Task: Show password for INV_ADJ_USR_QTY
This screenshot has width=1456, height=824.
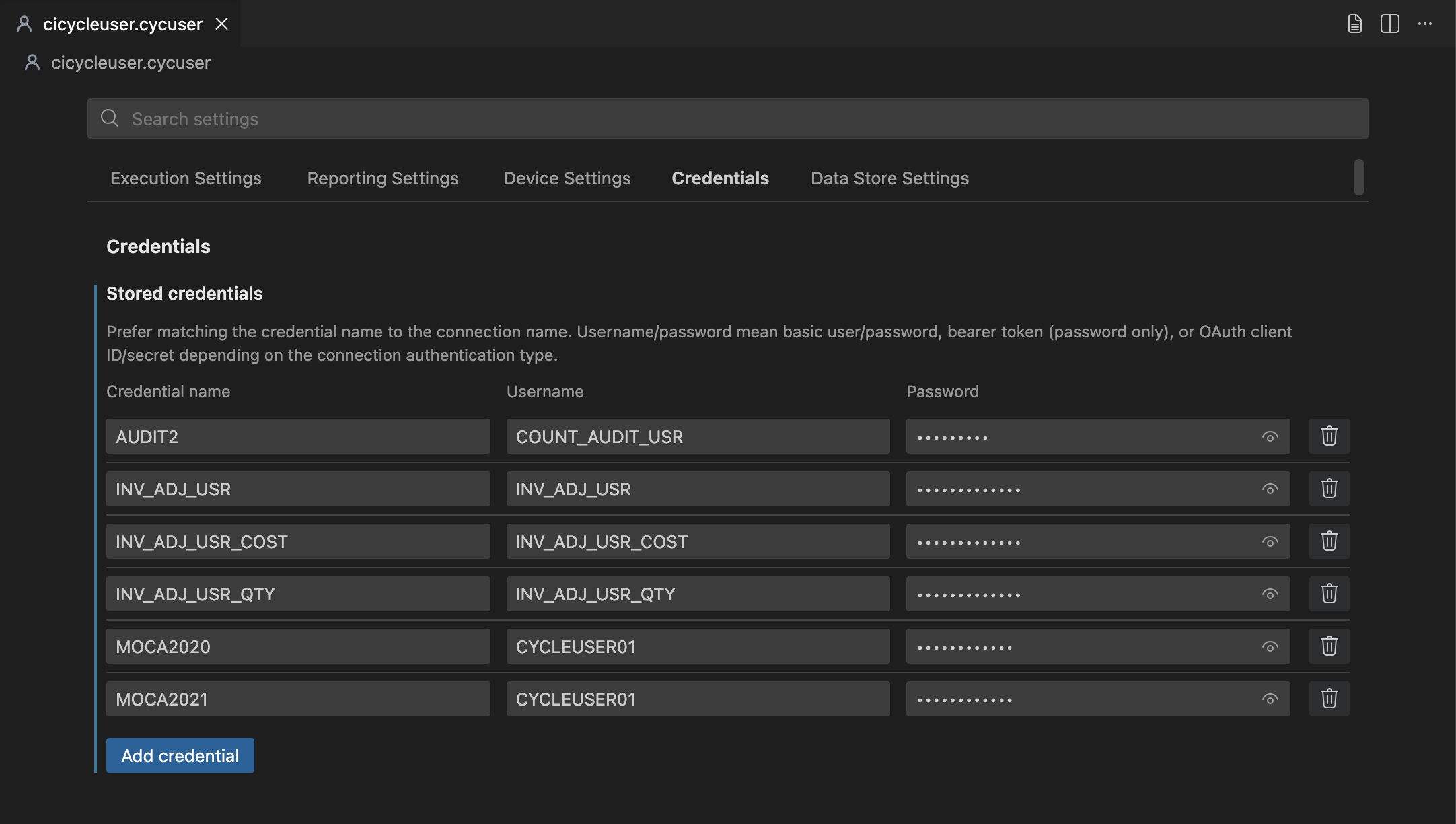Action: click(1270, 594)
